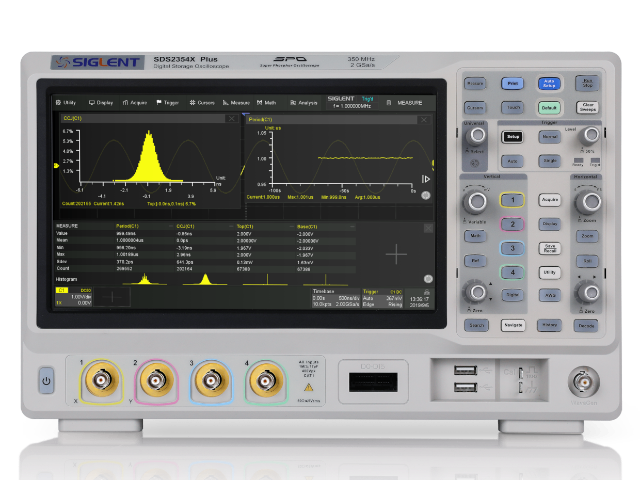Image resolution: width=640 pixels, height=480 pixels.
Task: Push the vertical scale Variable knob
Action: [x=476, y=202]
